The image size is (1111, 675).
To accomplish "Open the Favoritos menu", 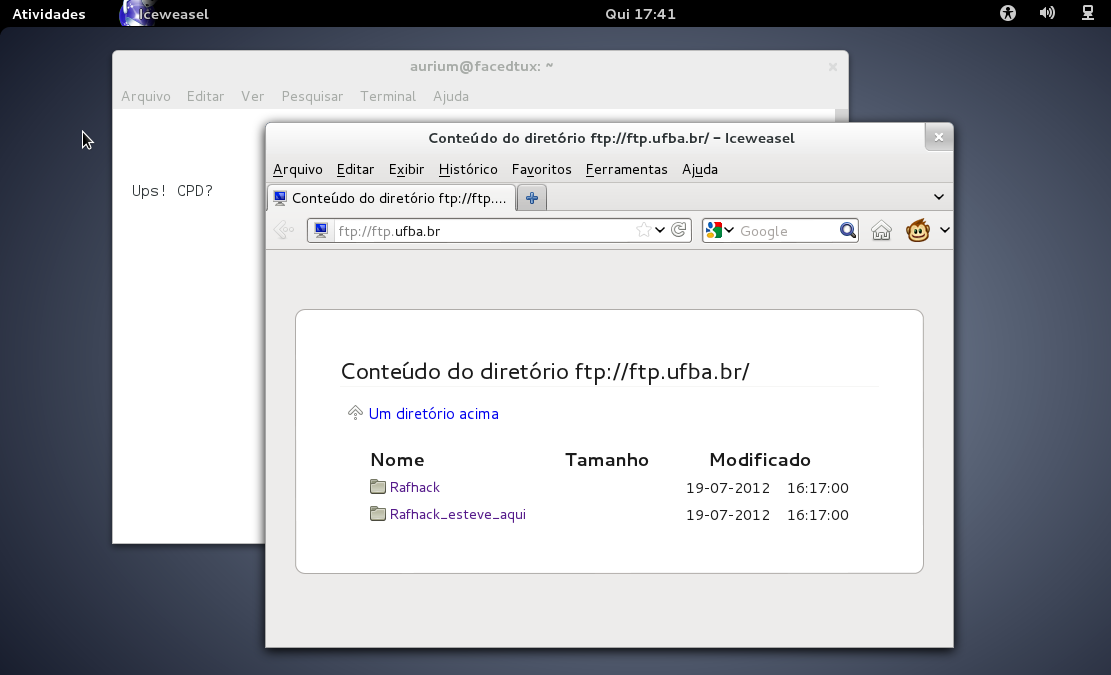I will pyautogui.click(x=541, y=169).
